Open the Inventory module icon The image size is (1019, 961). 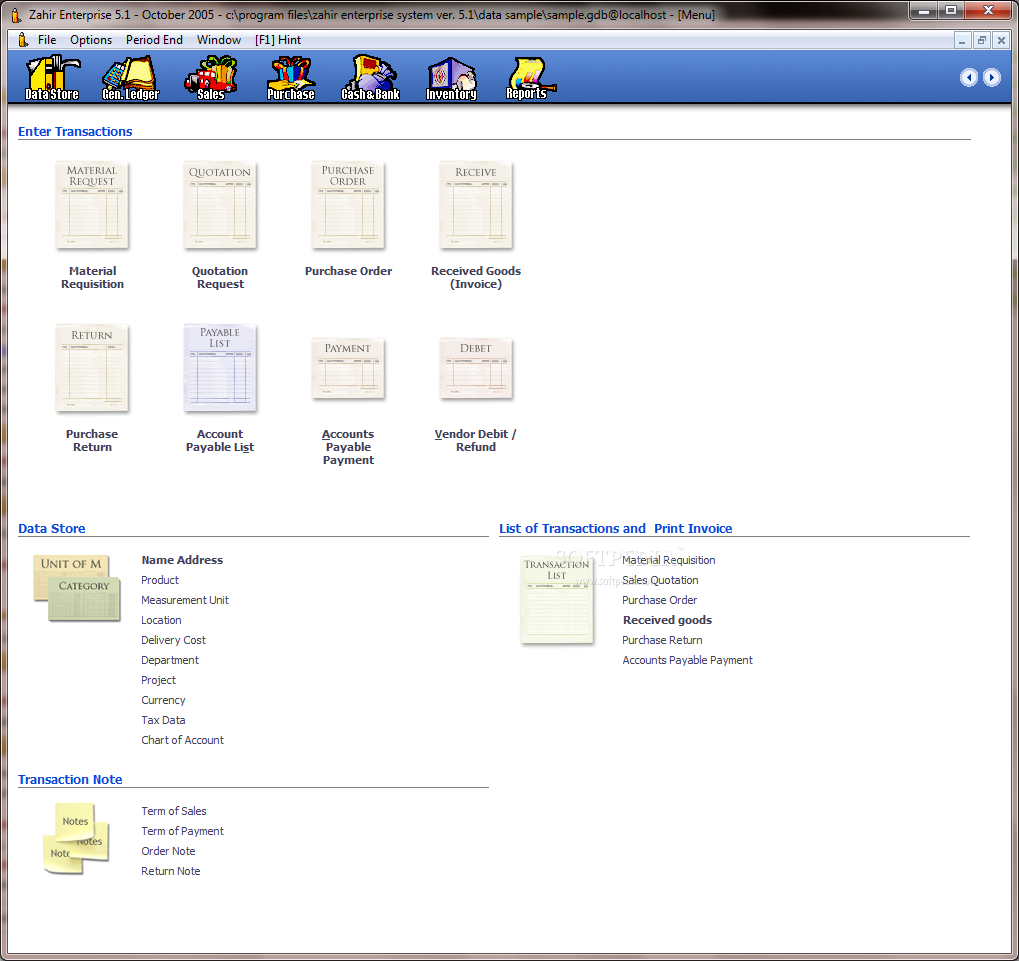pyautogui.click(x=451, y=78)
